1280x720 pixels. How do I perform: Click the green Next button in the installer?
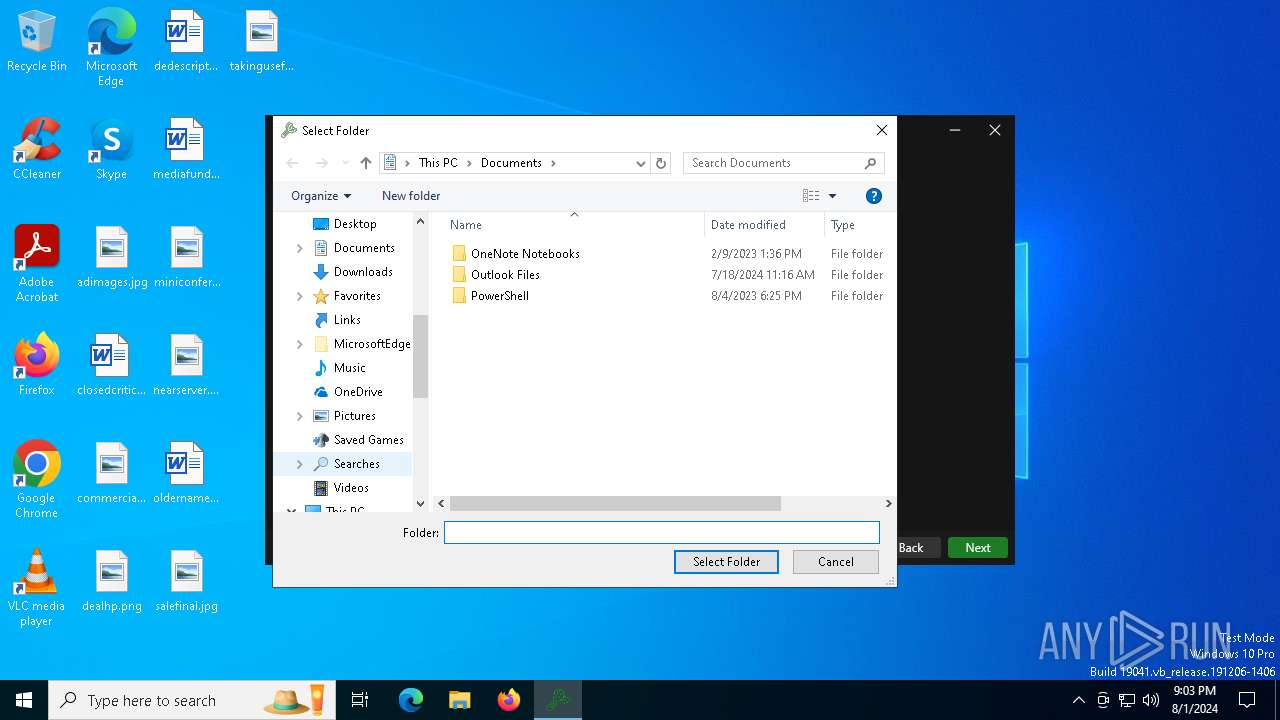pos(978,548)
